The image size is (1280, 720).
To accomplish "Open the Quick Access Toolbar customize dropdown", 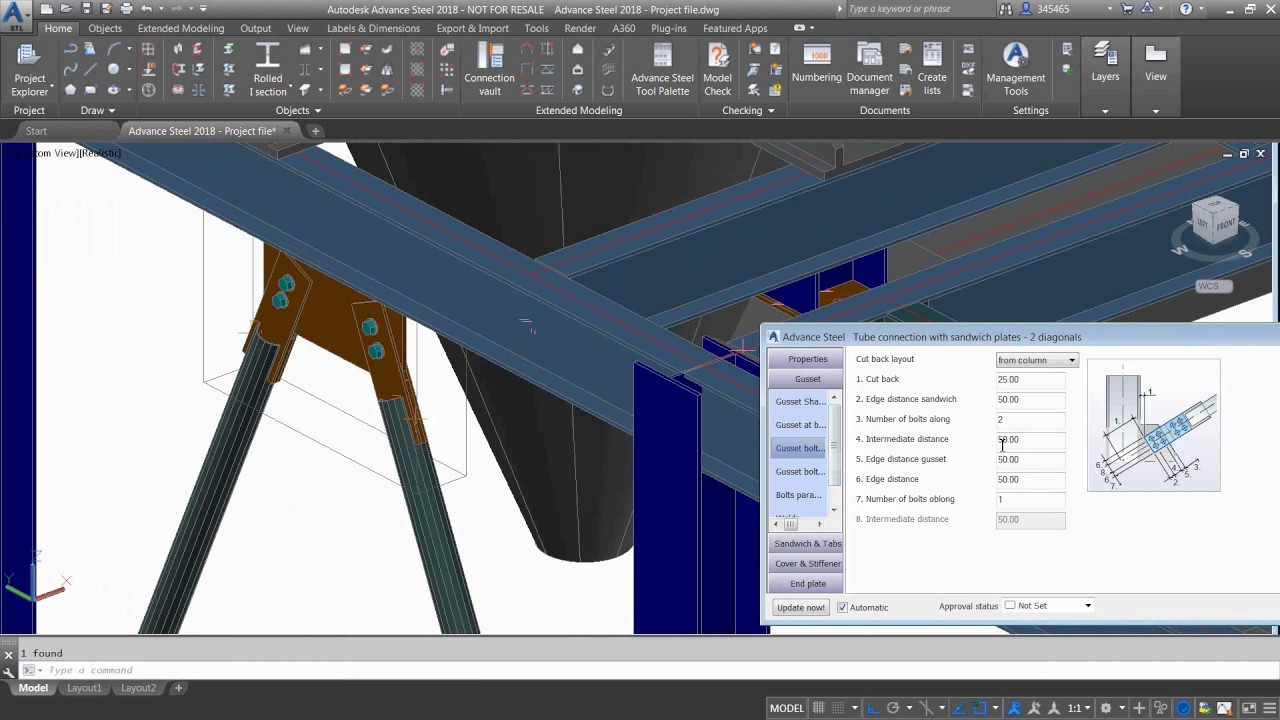I will click(x=203, y=9).
